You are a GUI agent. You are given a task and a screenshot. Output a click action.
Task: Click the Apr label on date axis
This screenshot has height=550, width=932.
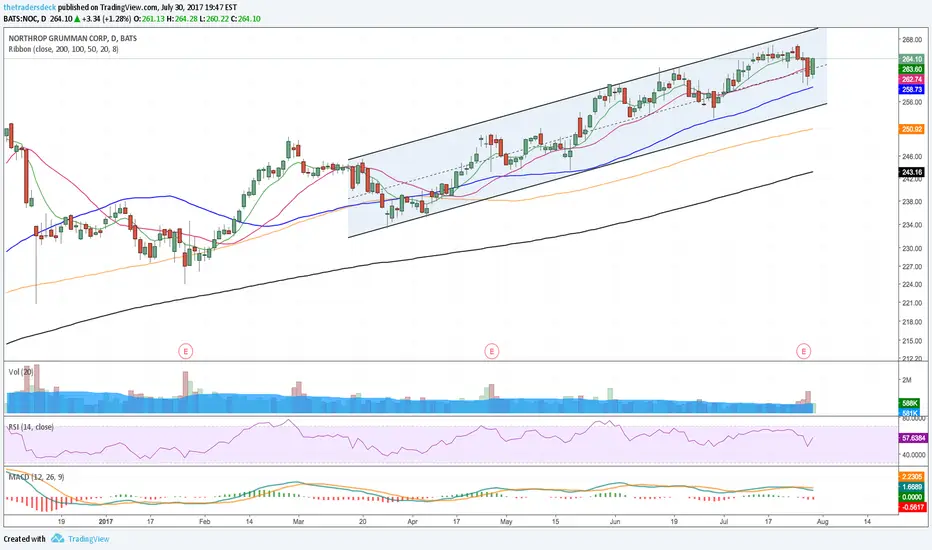(x=413, y=521)
